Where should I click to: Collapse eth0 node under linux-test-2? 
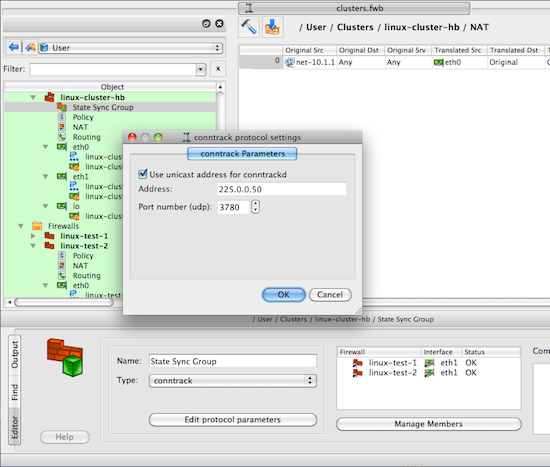pyautogui.click(x=46, y=285)
